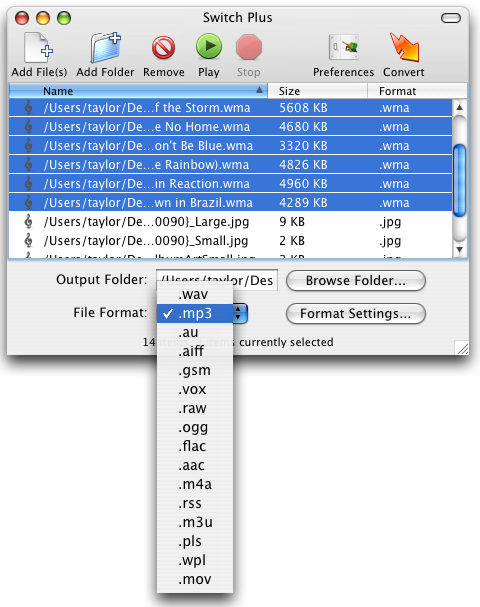This screenshot has width=480, height=607.
Task: Choose .raw from the format menu
Action: point(195,408)
